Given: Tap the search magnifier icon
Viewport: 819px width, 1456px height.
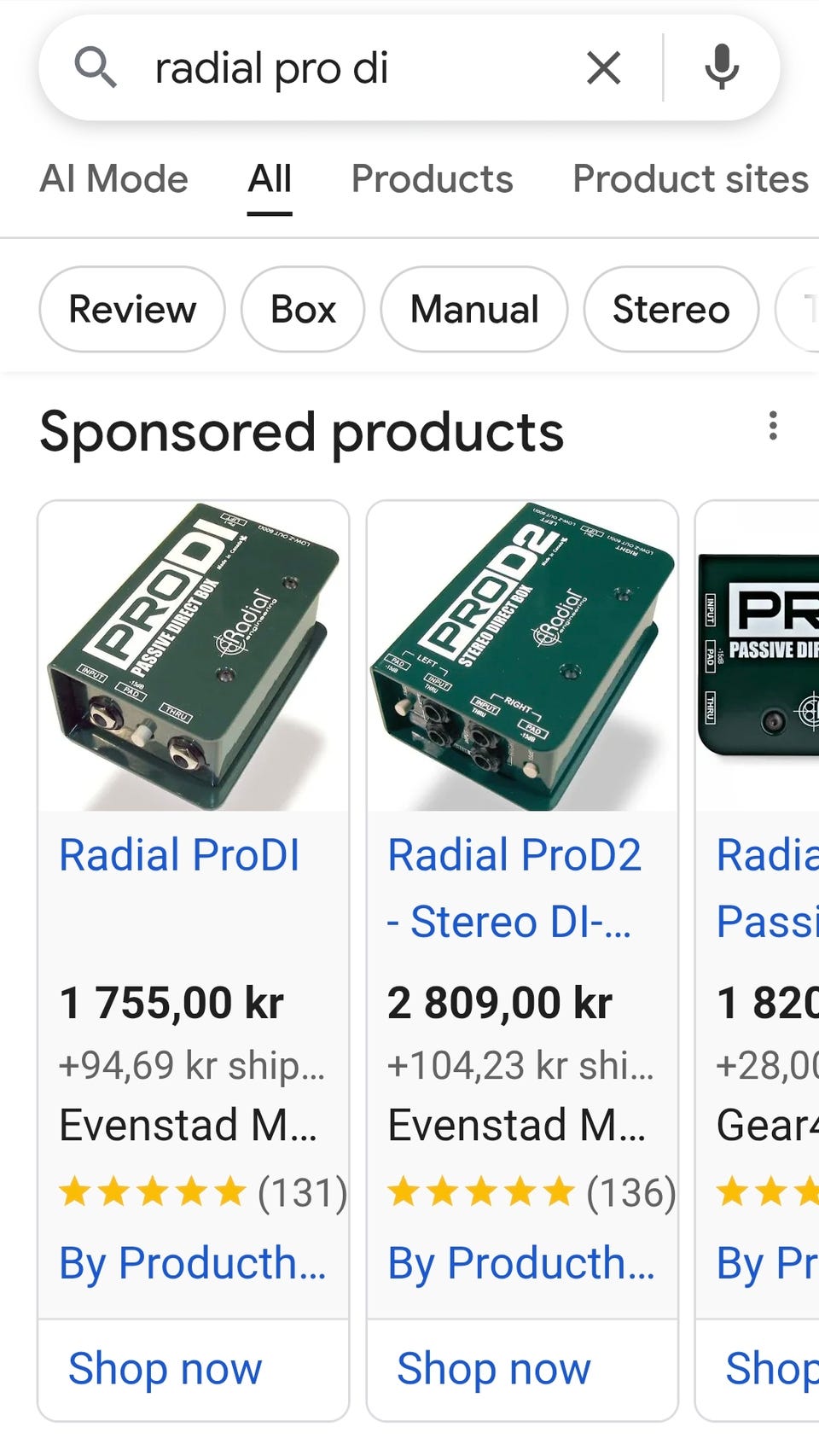Looking at the screenshot, I should 95,67.
